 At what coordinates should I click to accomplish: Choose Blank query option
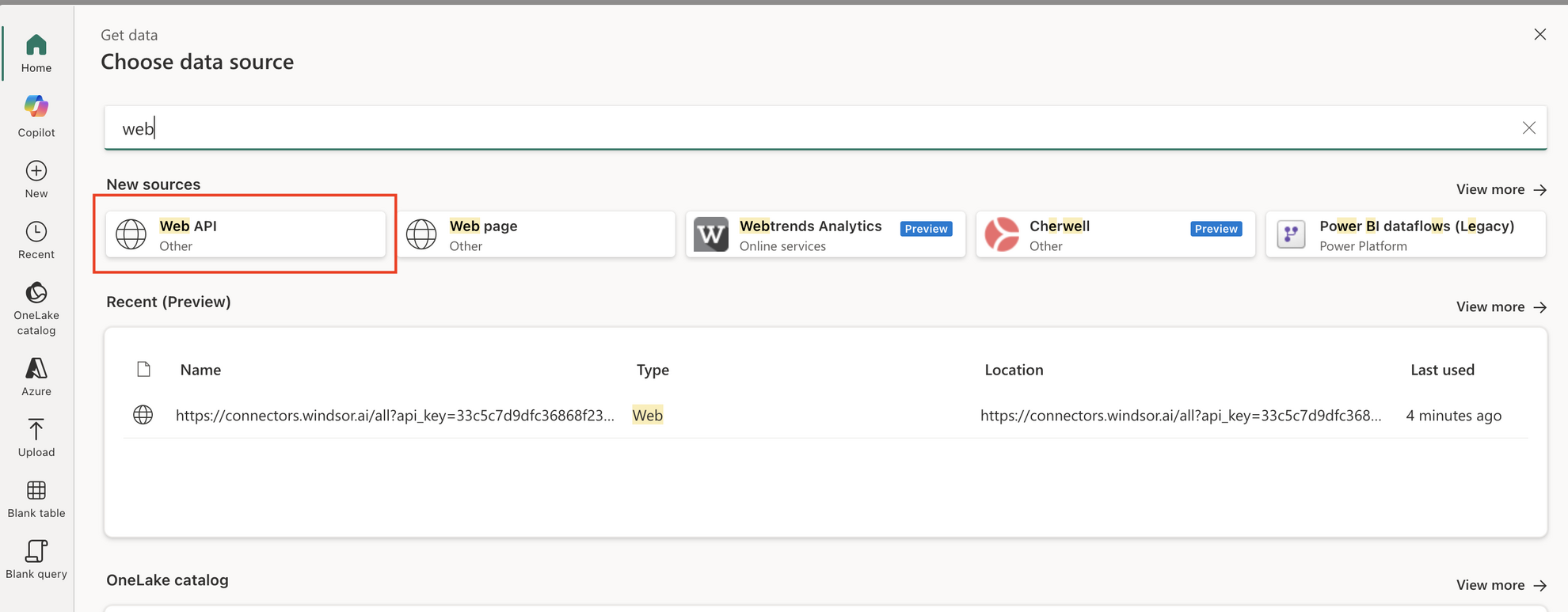coord(36,560)
